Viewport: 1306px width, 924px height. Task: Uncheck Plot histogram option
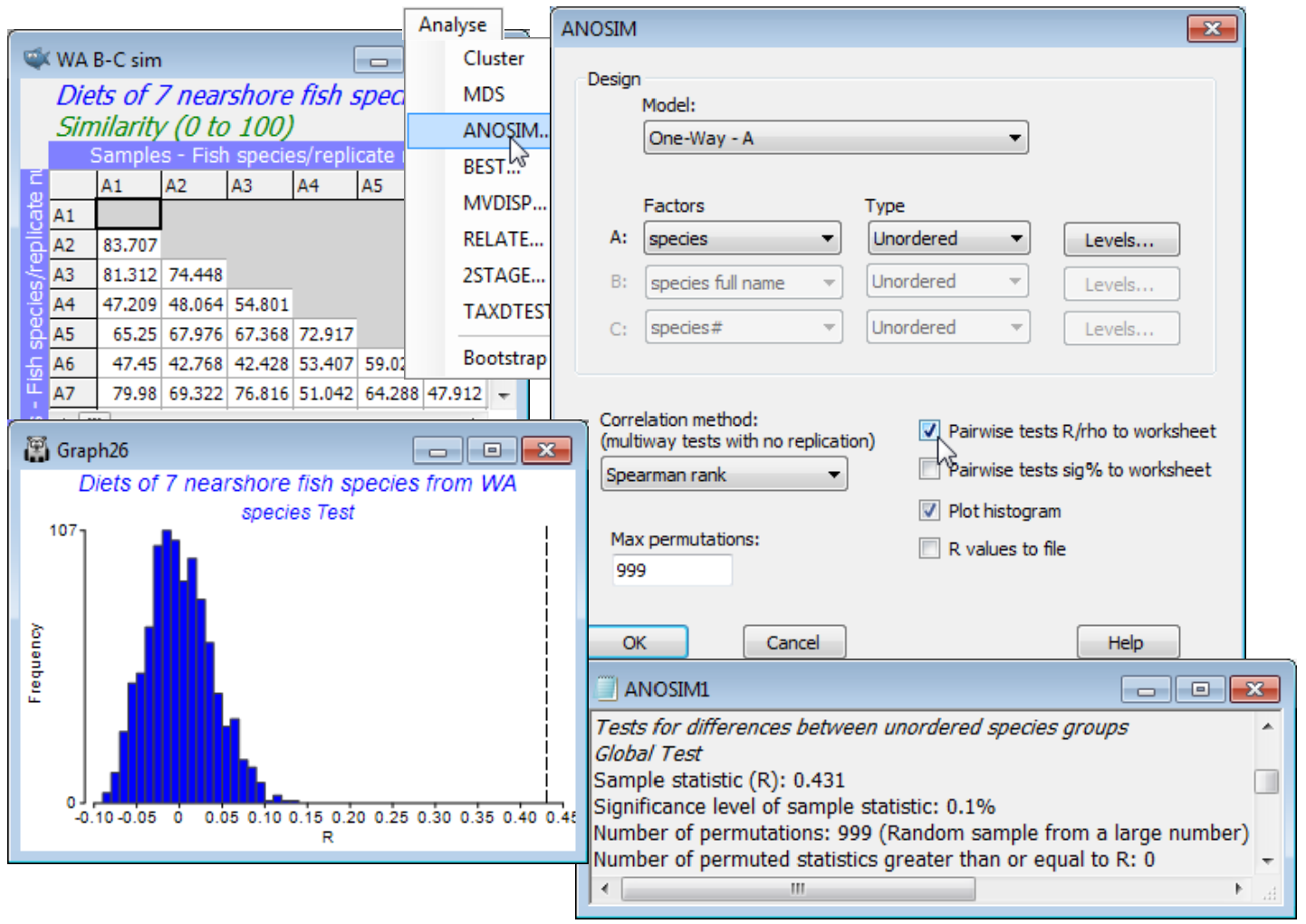tap(929, 510)
